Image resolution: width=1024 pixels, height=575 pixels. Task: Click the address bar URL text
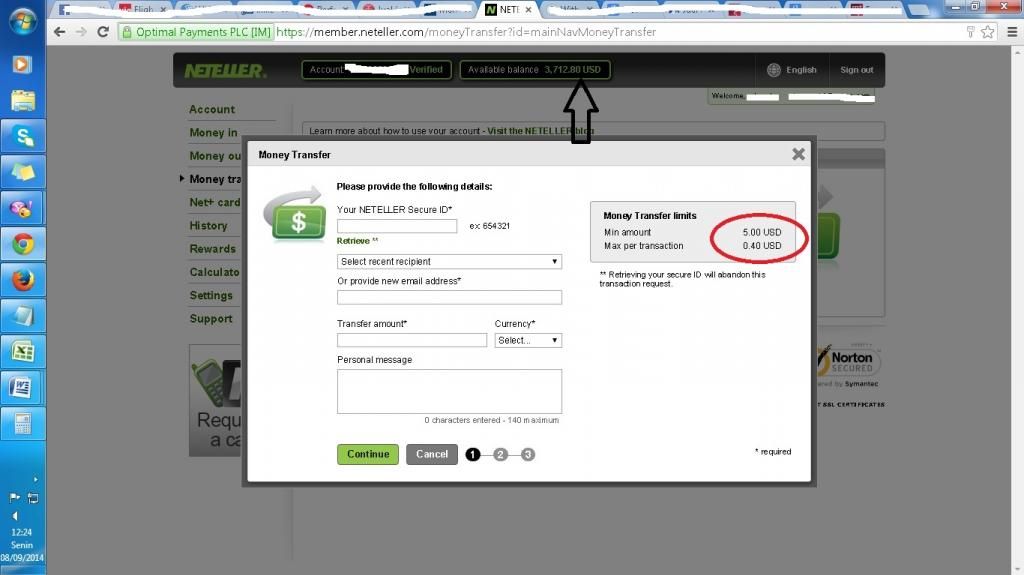(466, 32)
